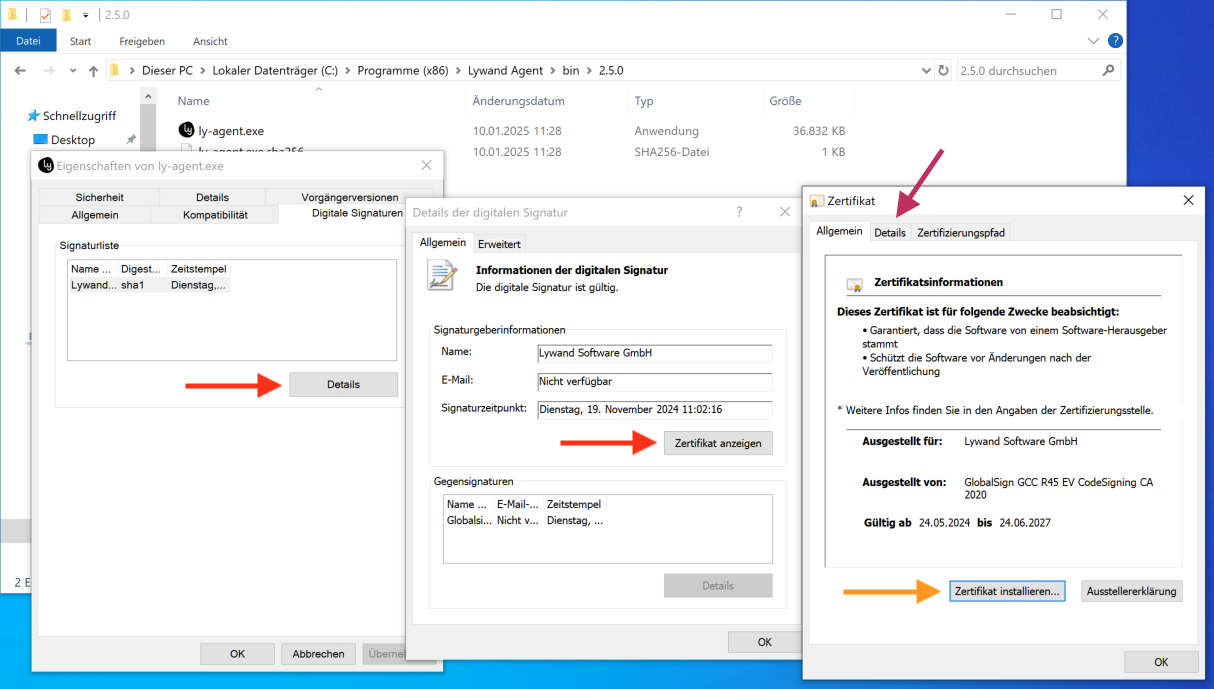Select the Allgemein tab in Zertifikat window

839,230
